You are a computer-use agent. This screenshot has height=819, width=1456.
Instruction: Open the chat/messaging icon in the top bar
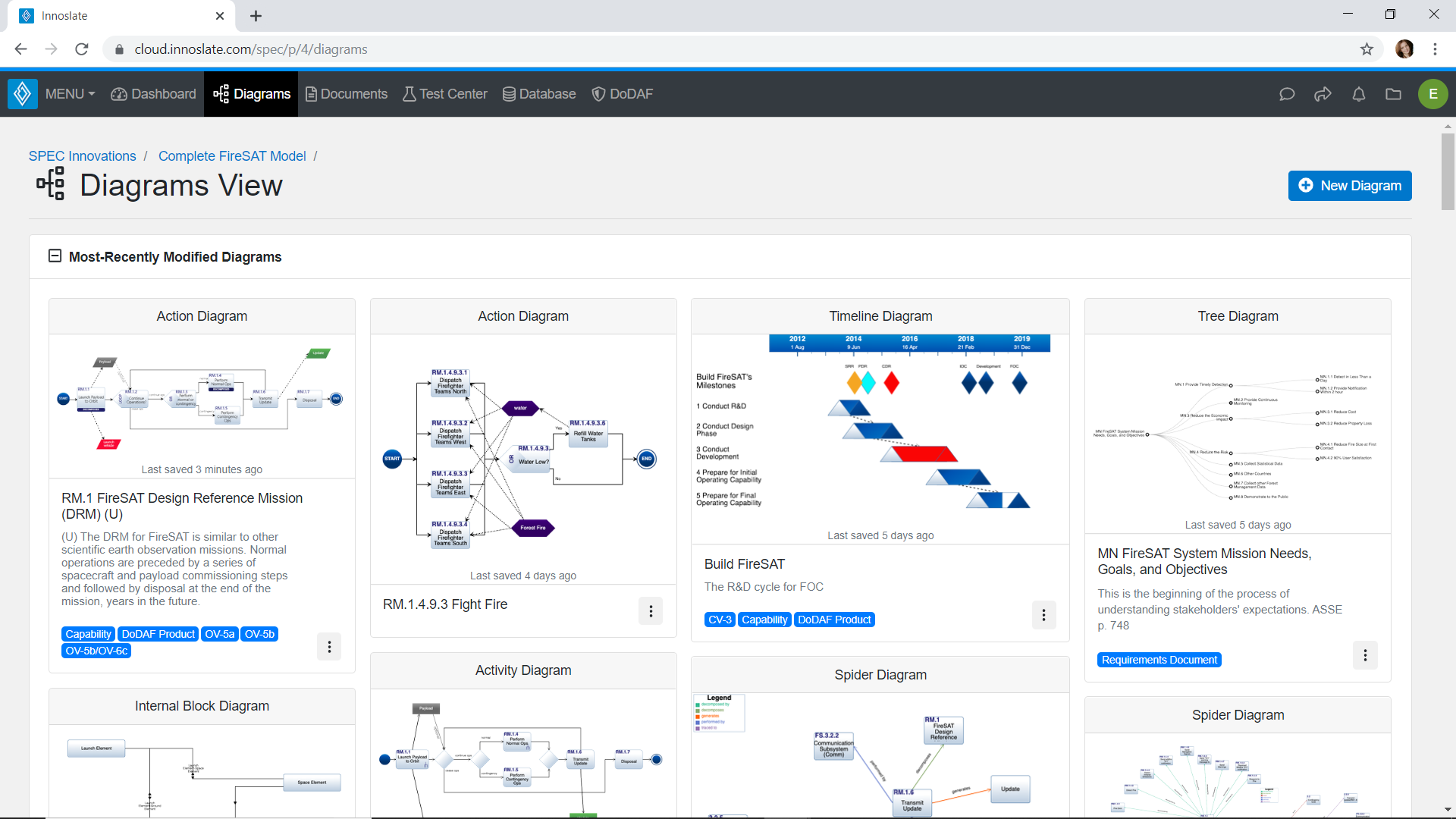click(x=1287, y=94)
